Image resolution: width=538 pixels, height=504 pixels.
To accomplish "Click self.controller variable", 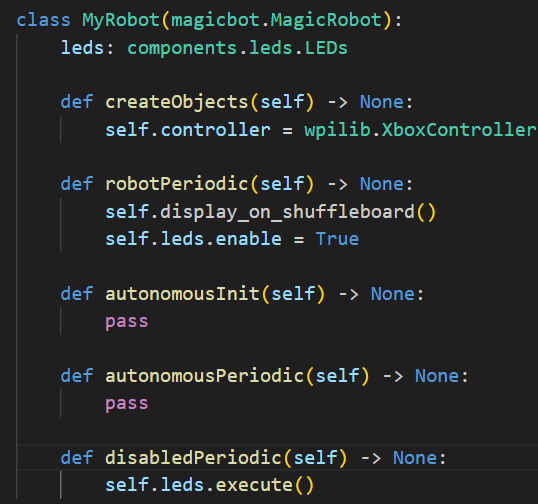I will click(x=188, y=130).
